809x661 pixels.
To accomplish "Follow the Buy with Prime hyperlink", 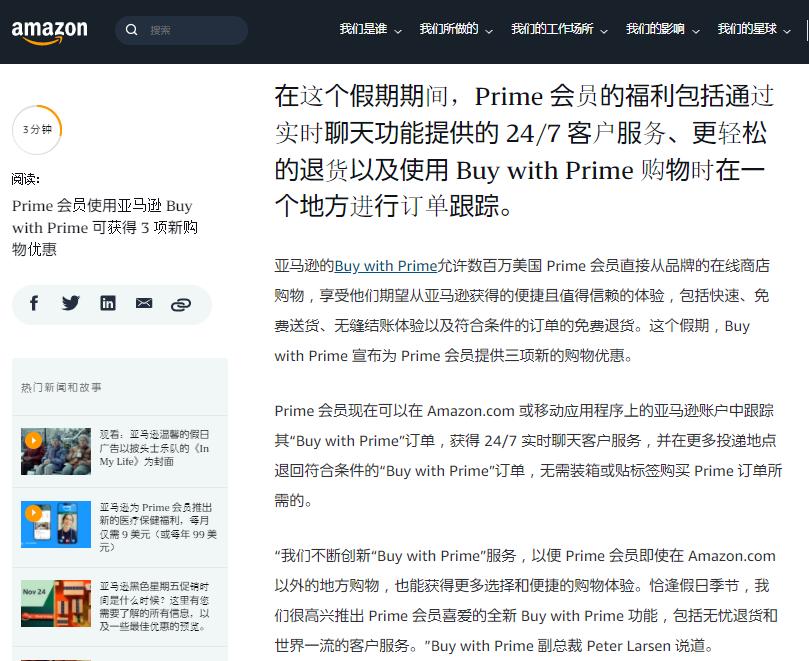I will coord(385,266).
